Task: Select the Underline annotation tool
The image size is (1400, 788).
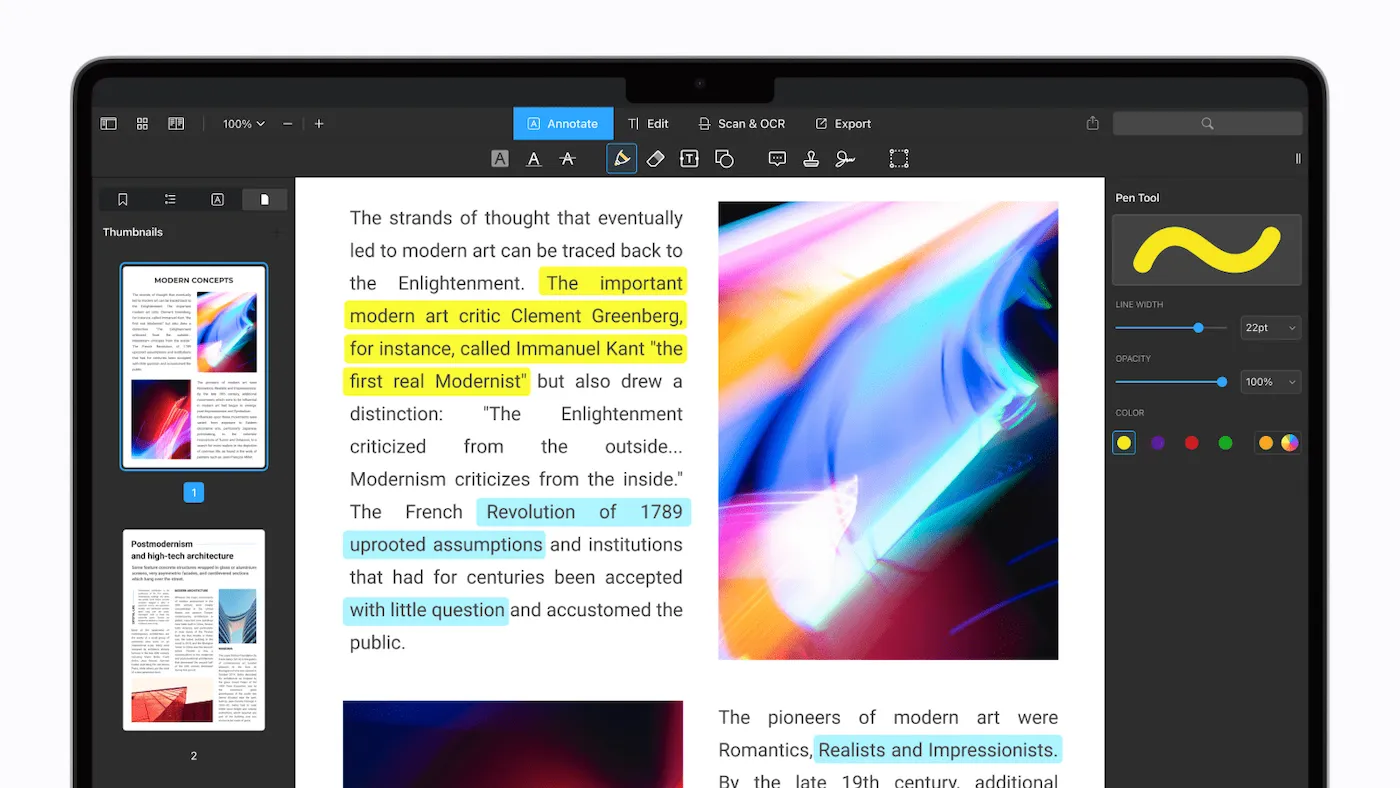Action: (533, 158)
